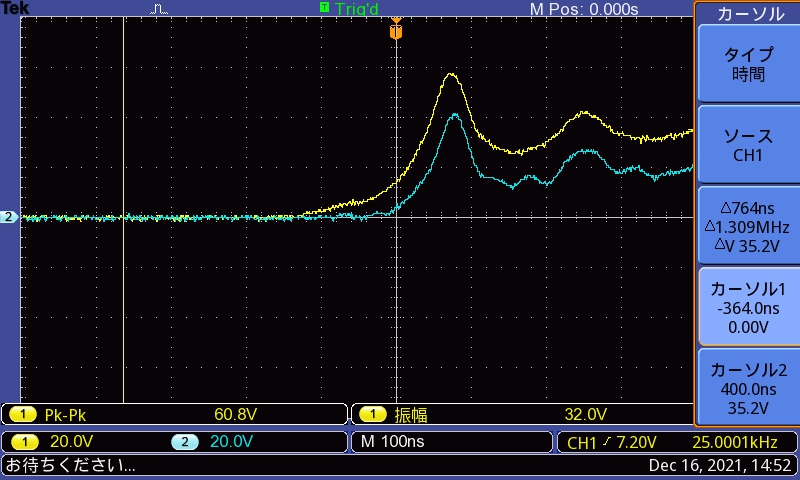Viewport: 800px width, 480px height.
Task: Click the 振幅 measurement label
Action: click(411, 415)
